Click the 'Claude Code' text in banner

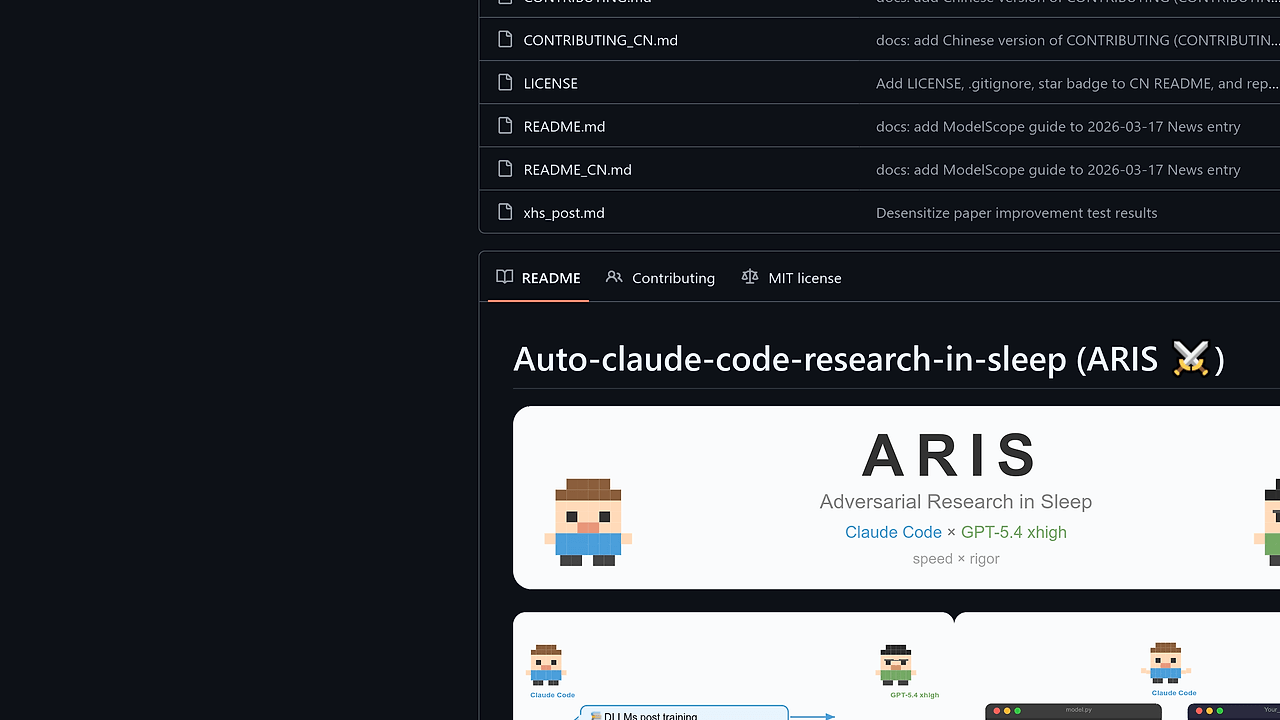(893, 532)
